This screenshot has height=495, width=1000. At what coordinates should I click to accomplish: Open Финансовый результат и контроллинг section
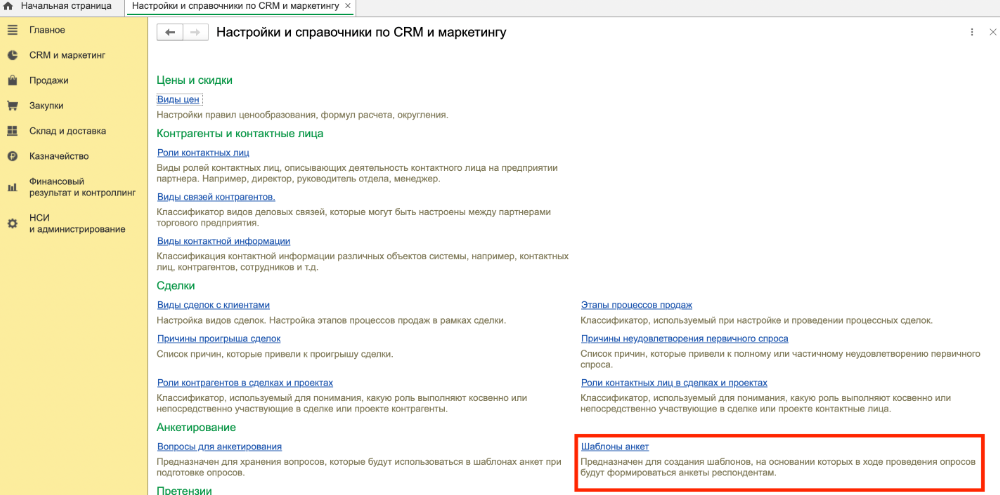pos(82,186)
